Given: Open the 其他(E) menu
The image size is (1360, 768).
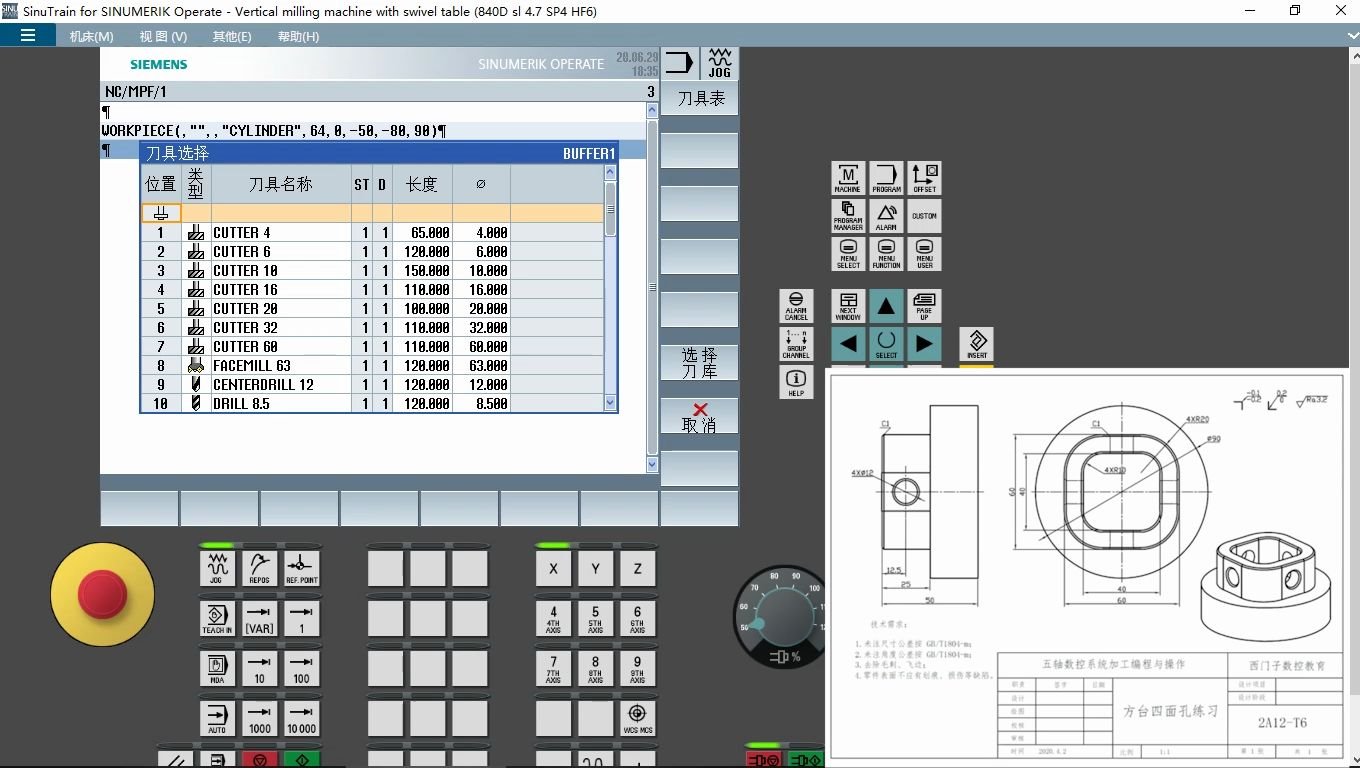Looking at the screenshot, I should point(232,36).
